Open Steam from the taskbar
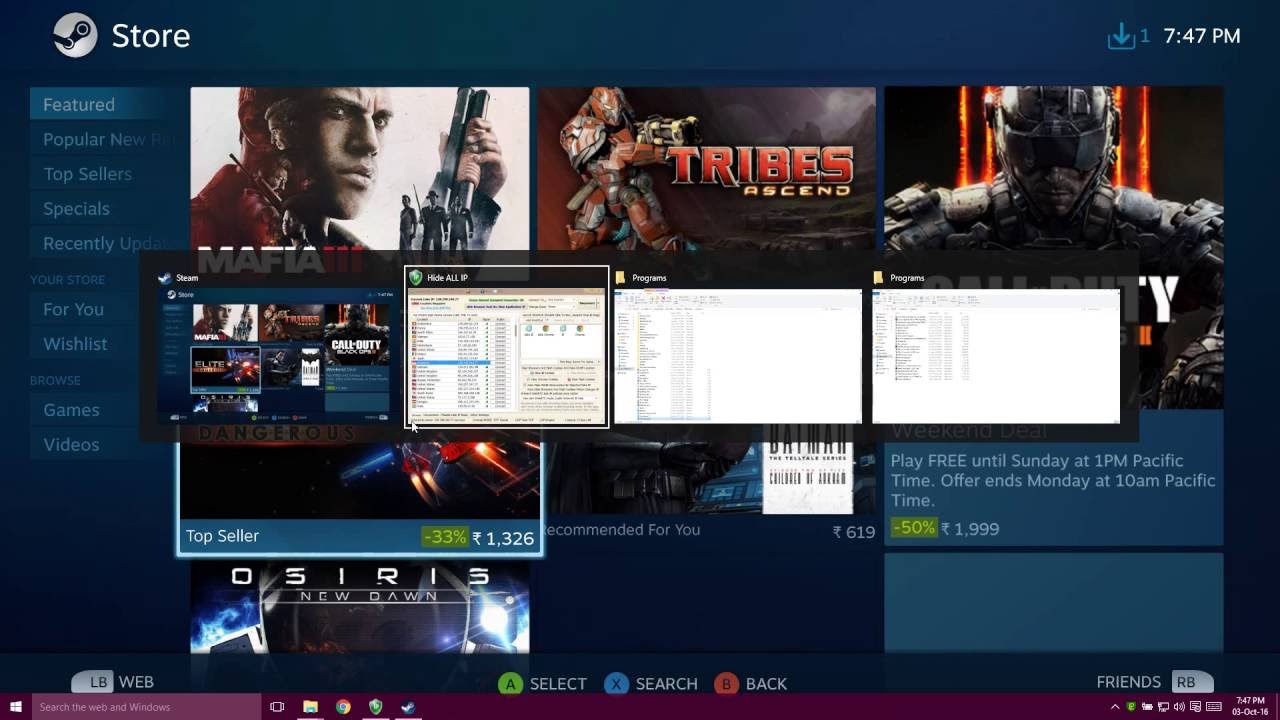The height and width of the screenshot is (720, 1280). click(408, 707)
